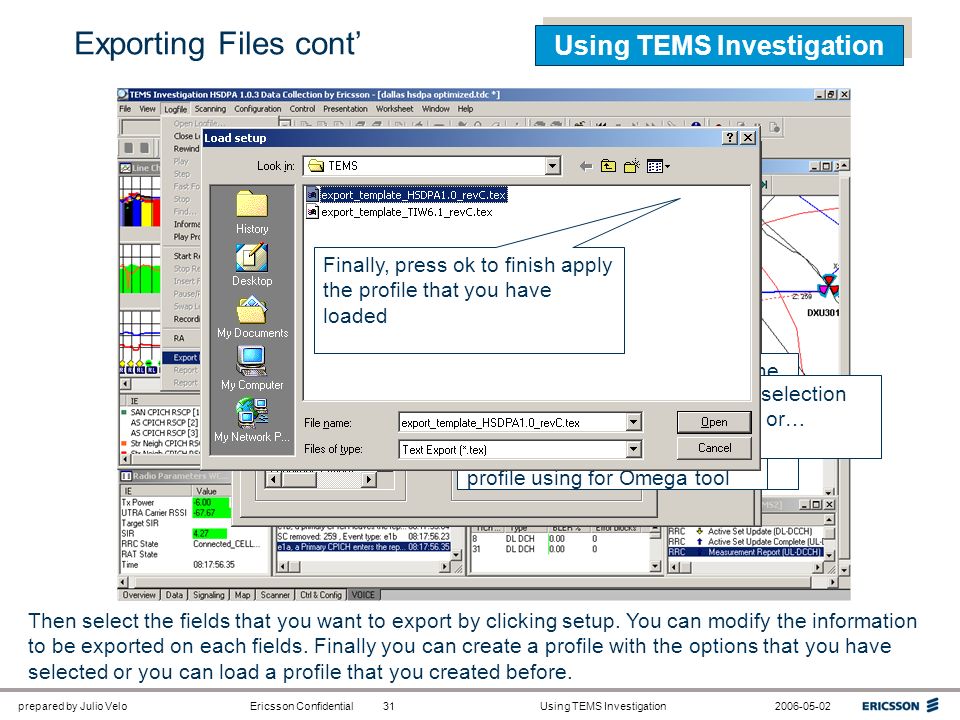
Task: Select the My Computer shortcut
Action: pos(252,369)
